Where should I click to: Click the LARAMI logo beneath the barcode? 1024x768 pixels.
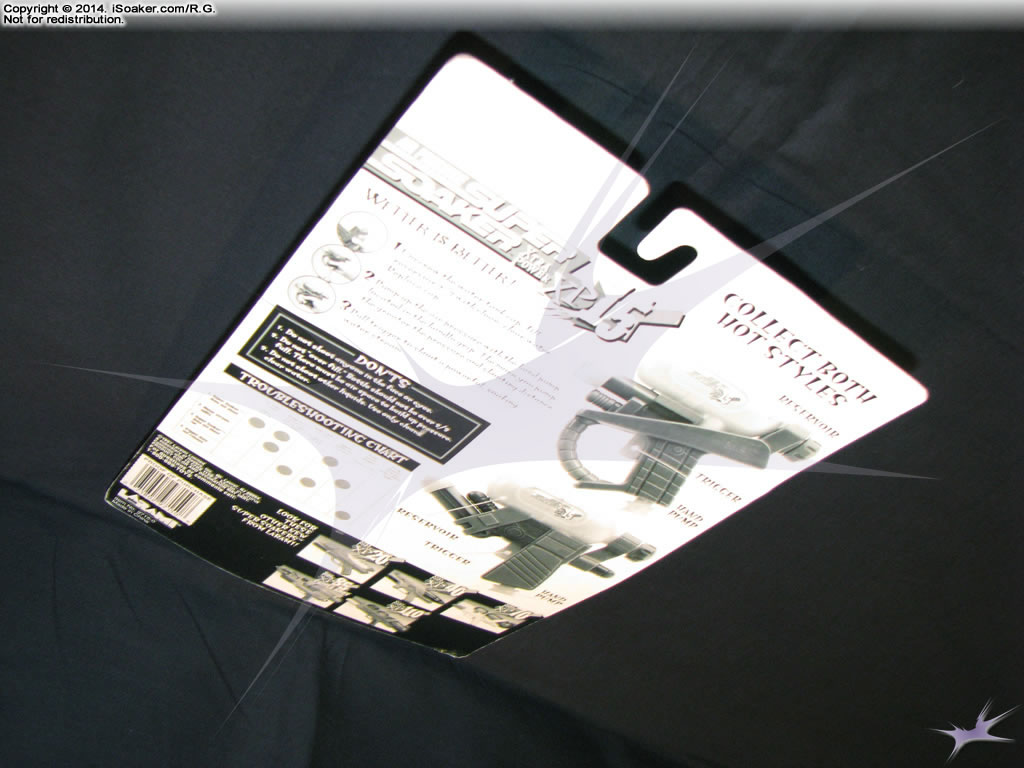[150, 508]
